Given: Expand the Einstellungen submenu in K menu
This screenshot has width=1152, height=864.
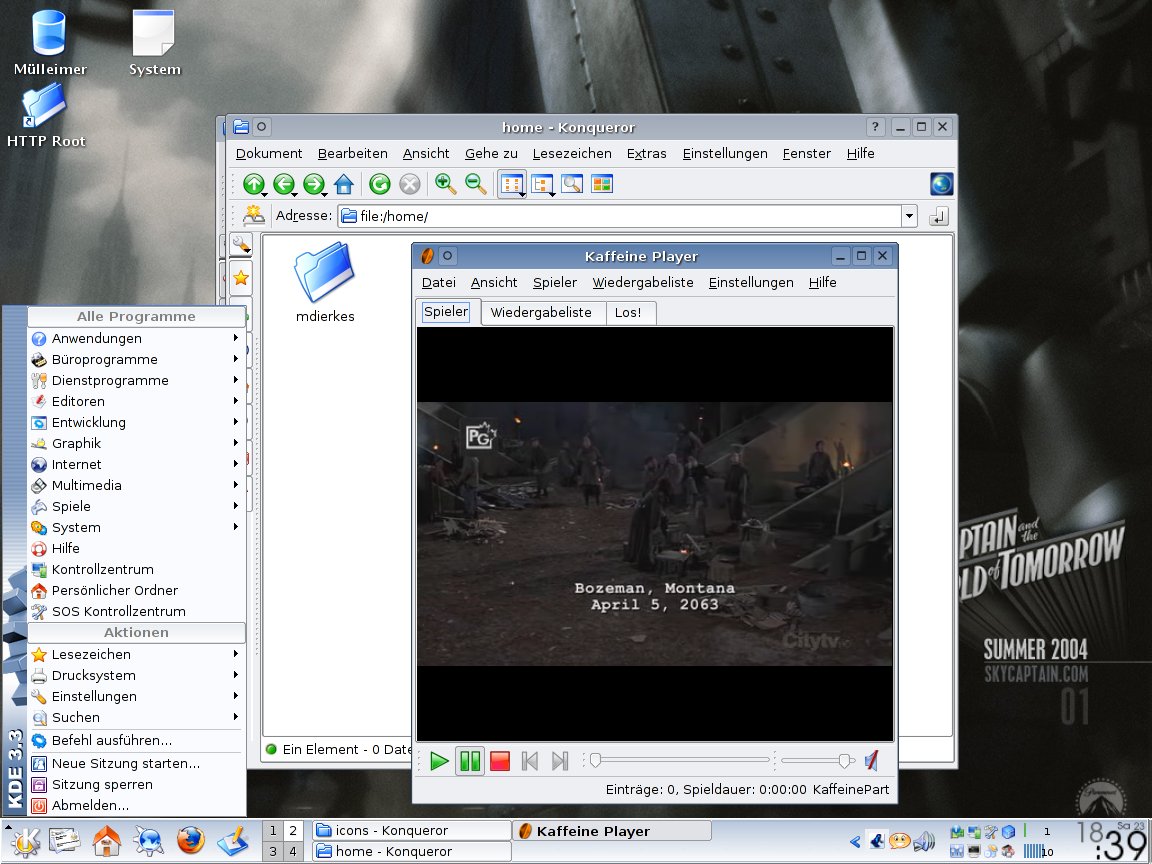Looking at the screenshot, I should tap(136, 696).
